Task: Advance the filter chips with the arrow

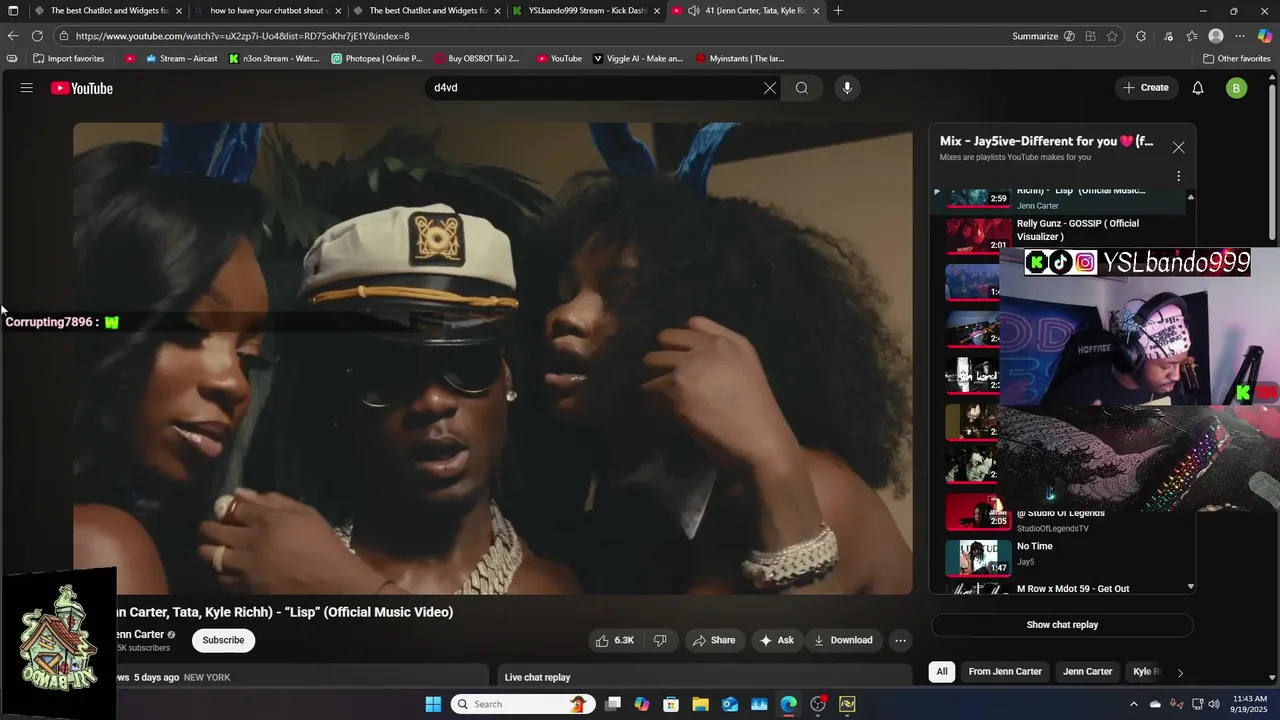Action: (1180, 673)
